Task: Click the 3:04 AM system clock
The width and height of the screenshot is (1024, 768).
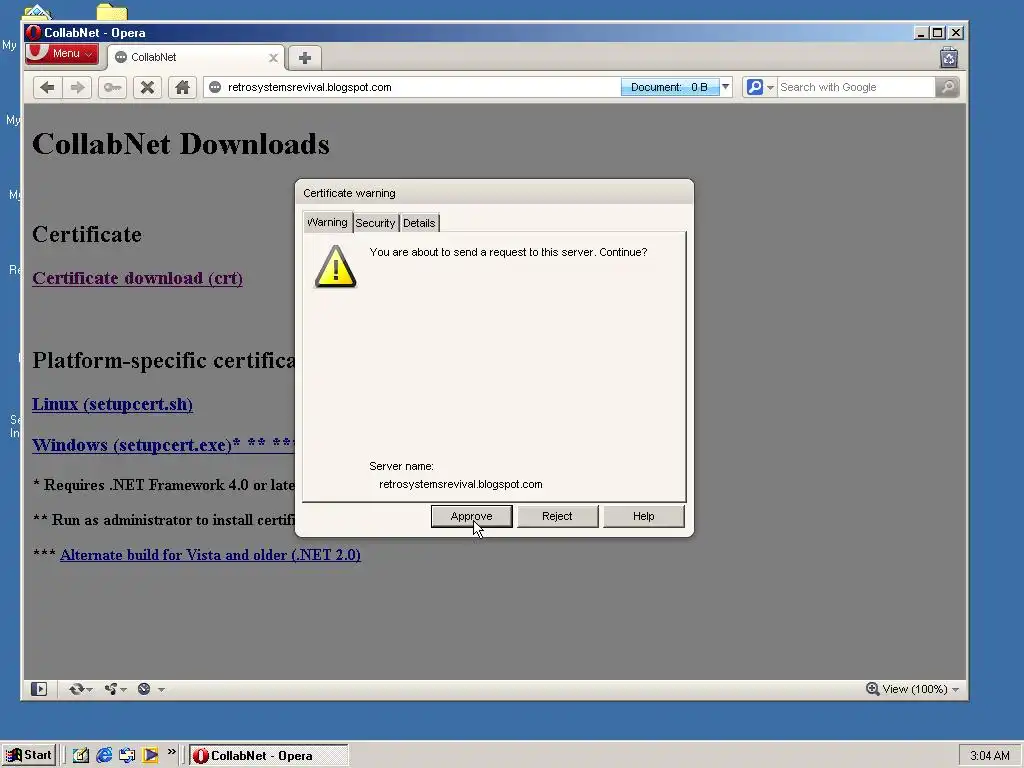Action: click(x=990, y=756)
